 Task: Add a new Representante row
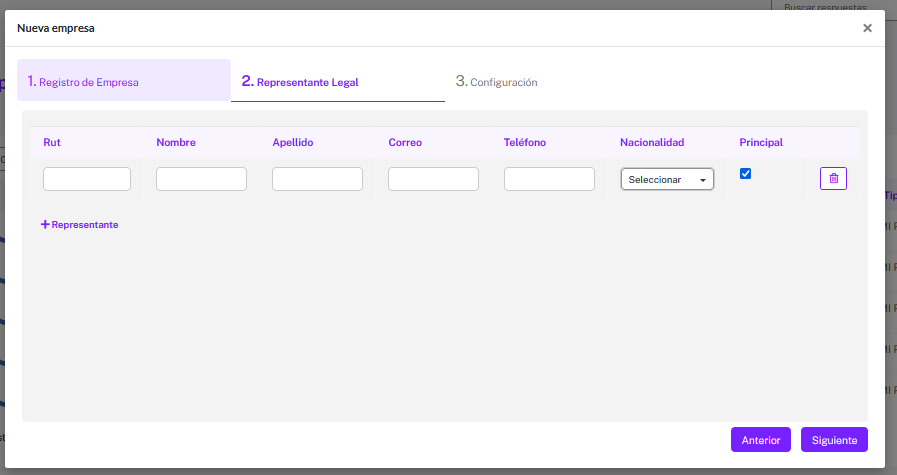[80, 225]
